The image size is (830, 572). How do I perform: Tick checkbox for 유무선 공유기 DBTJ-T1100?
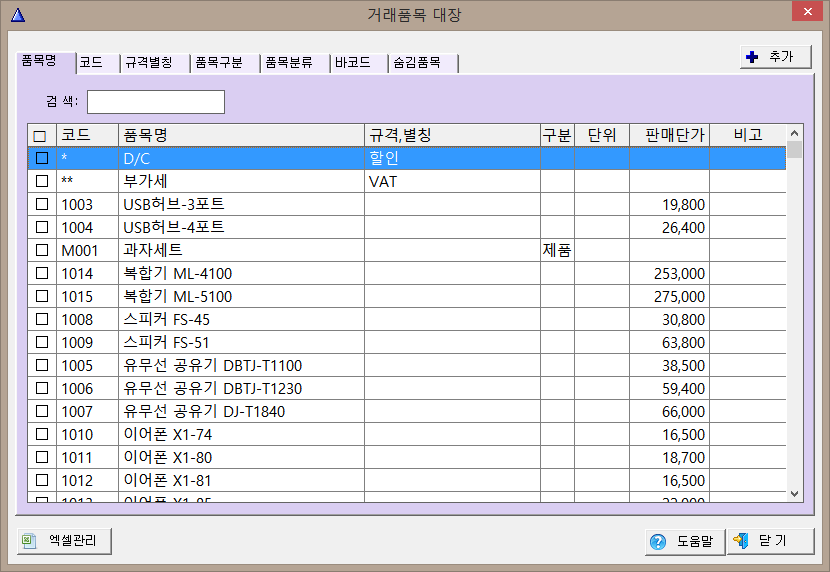click(x=42, y=365)
